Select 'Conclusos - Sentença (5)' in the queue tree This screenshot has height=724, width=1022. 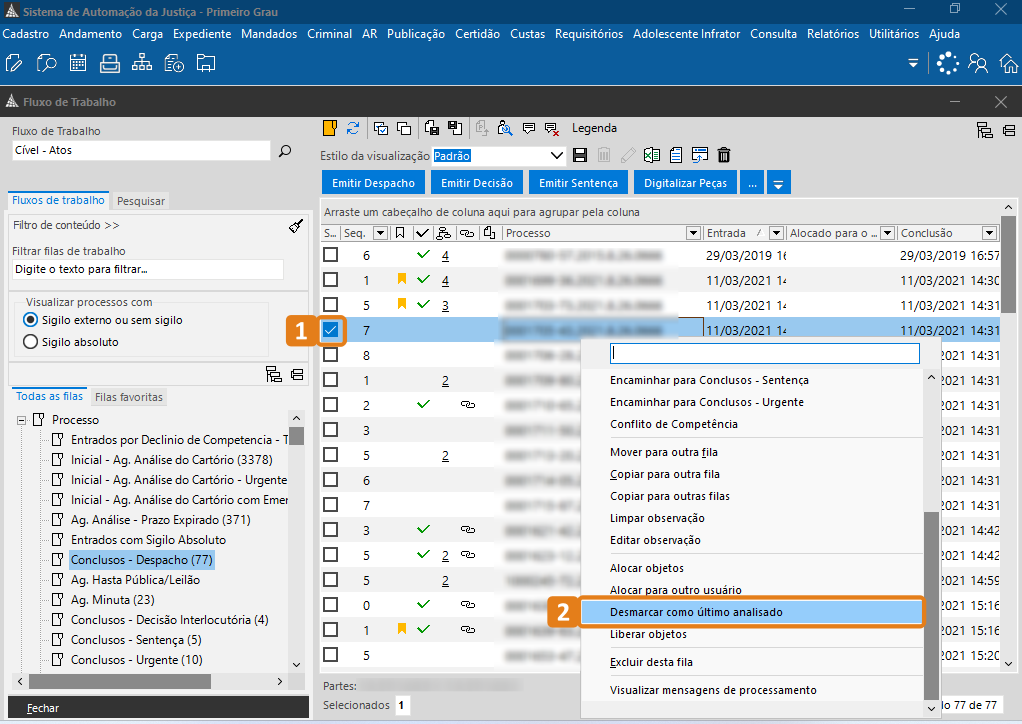click(136, 640)
